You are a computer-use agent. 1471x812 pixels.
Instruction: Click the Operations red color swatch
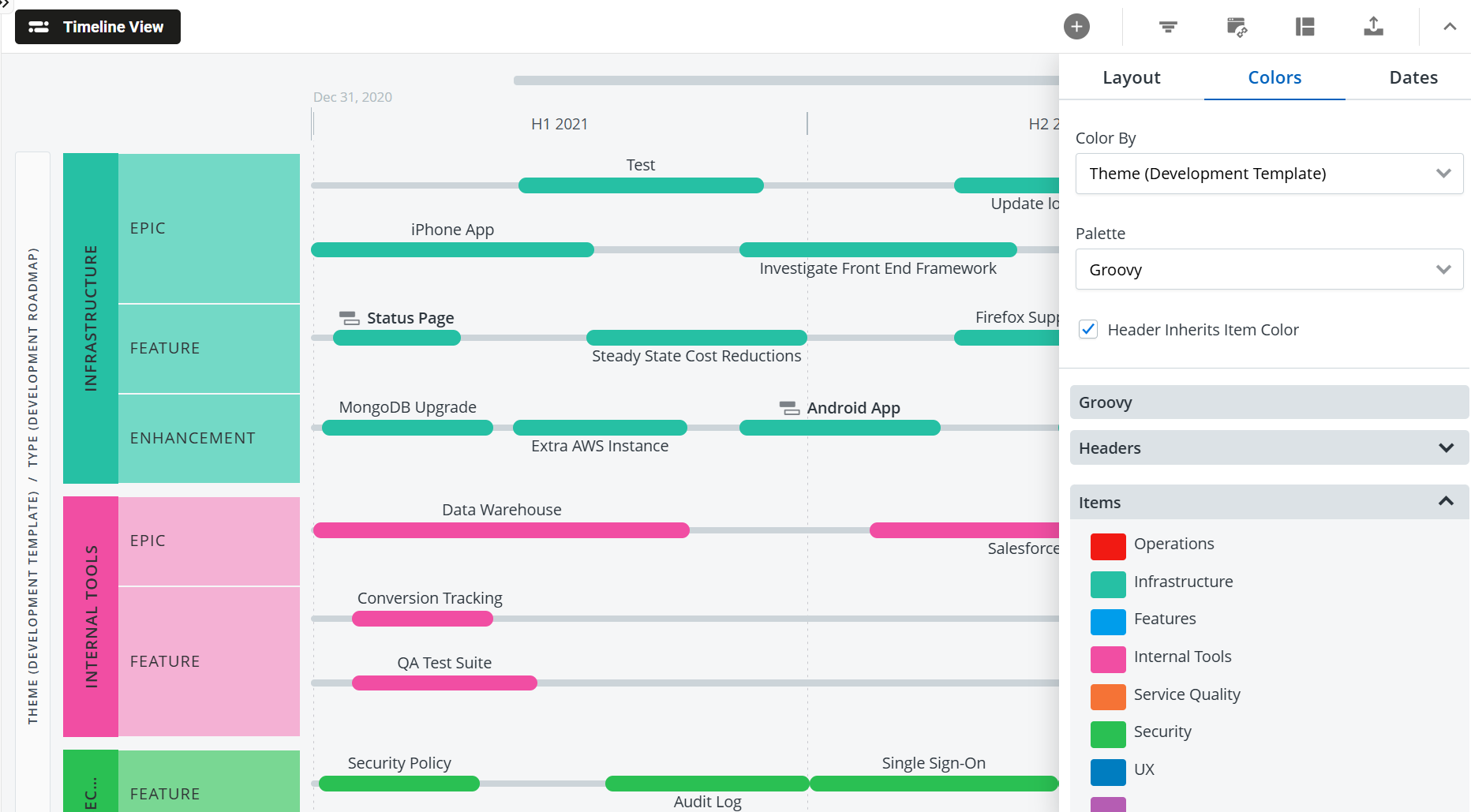pyautogui.click(x=1108, y=545)
